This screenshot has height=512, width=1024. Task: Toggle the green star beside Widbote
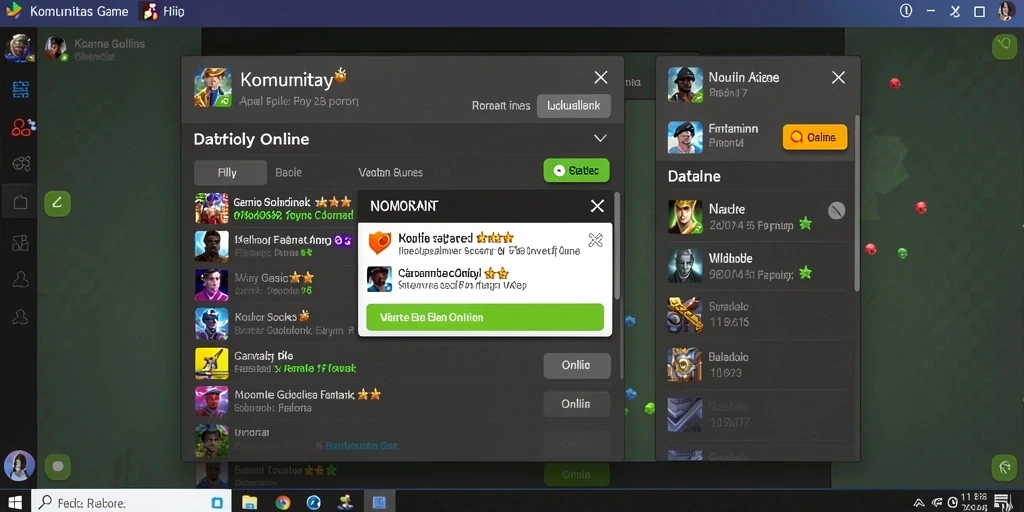805,272
